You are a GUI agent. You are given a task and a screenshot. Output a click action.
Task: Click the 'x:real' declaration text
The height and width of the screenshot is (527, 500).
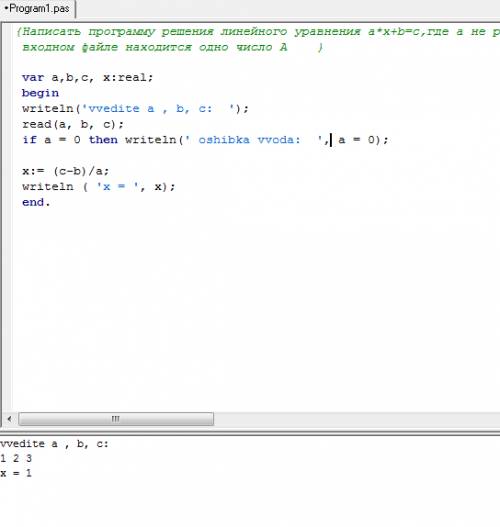pyautogui.click(x=128, y=78)
